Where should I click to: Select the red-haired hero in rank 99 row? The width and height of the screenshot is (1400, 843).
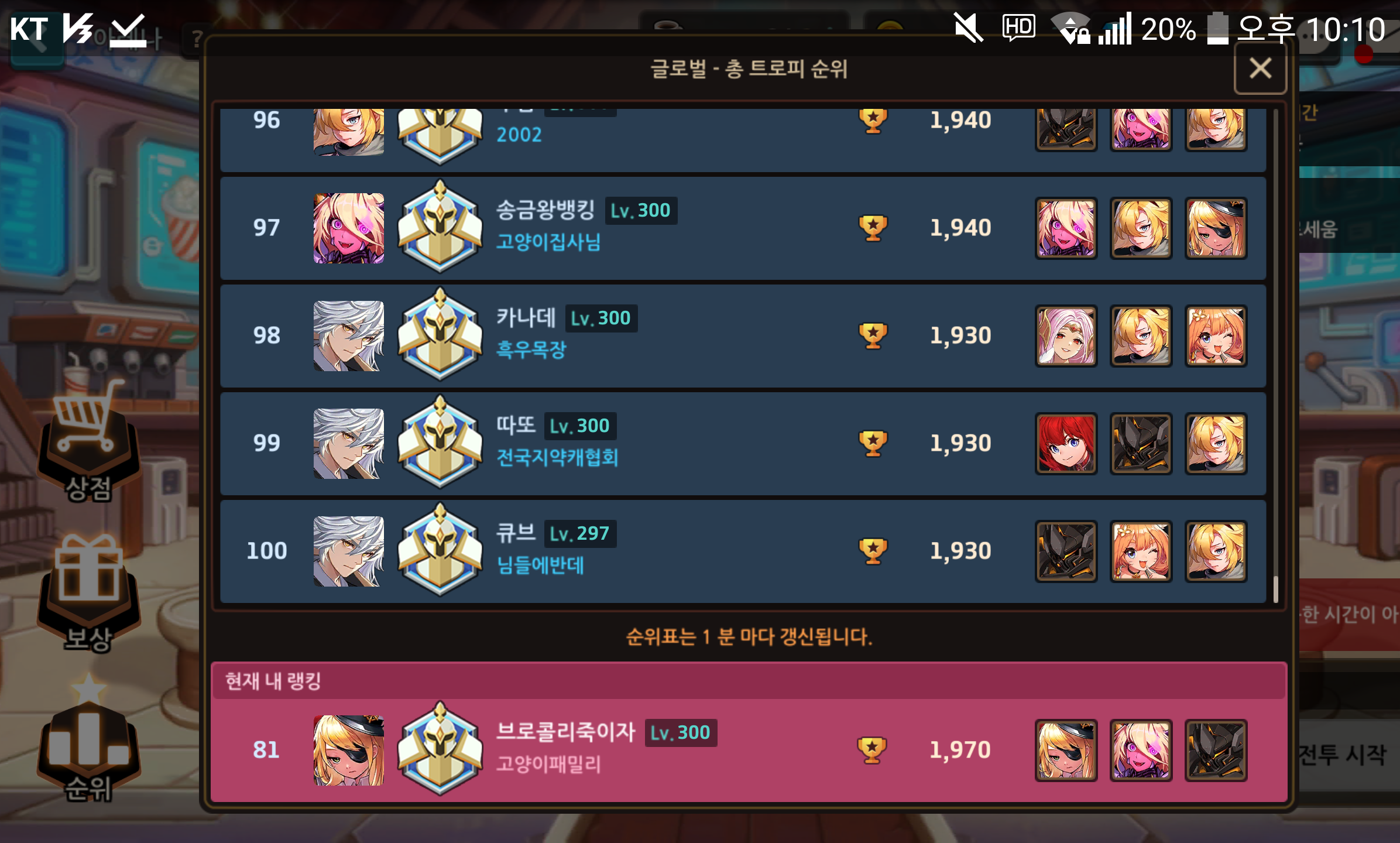click(1066, 443)
